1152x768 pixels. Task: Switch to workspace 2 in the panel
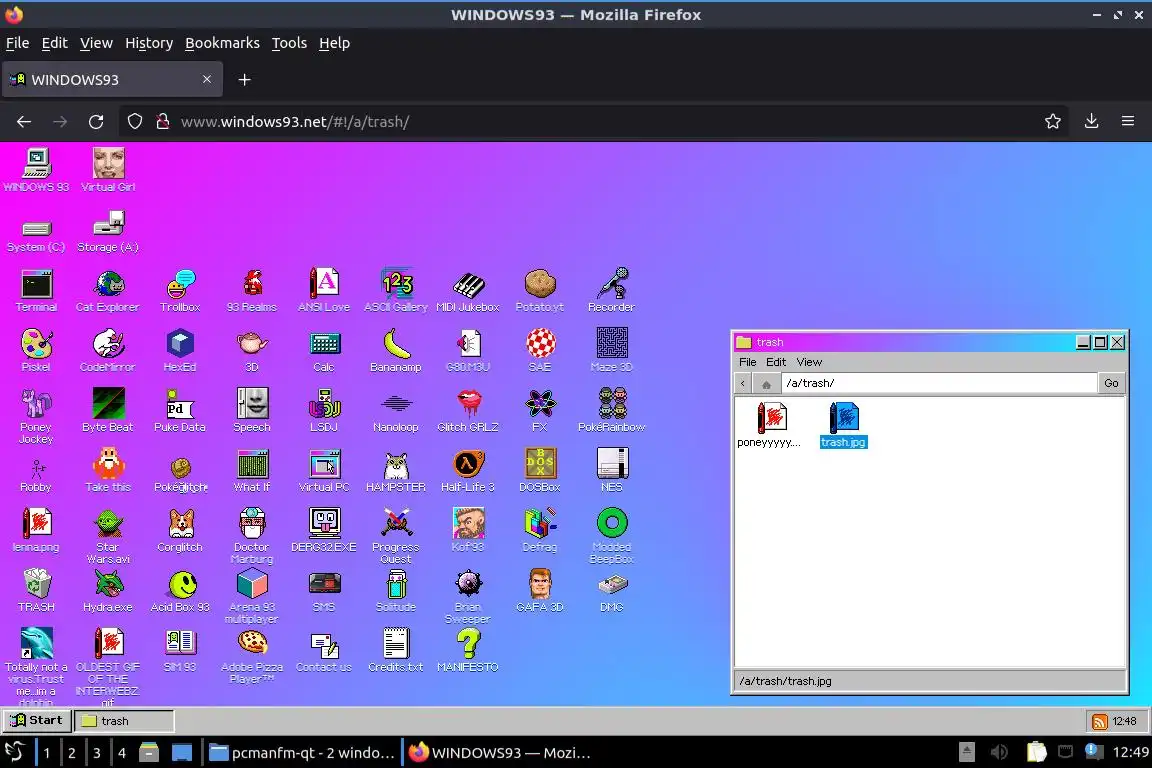[71, 753]
